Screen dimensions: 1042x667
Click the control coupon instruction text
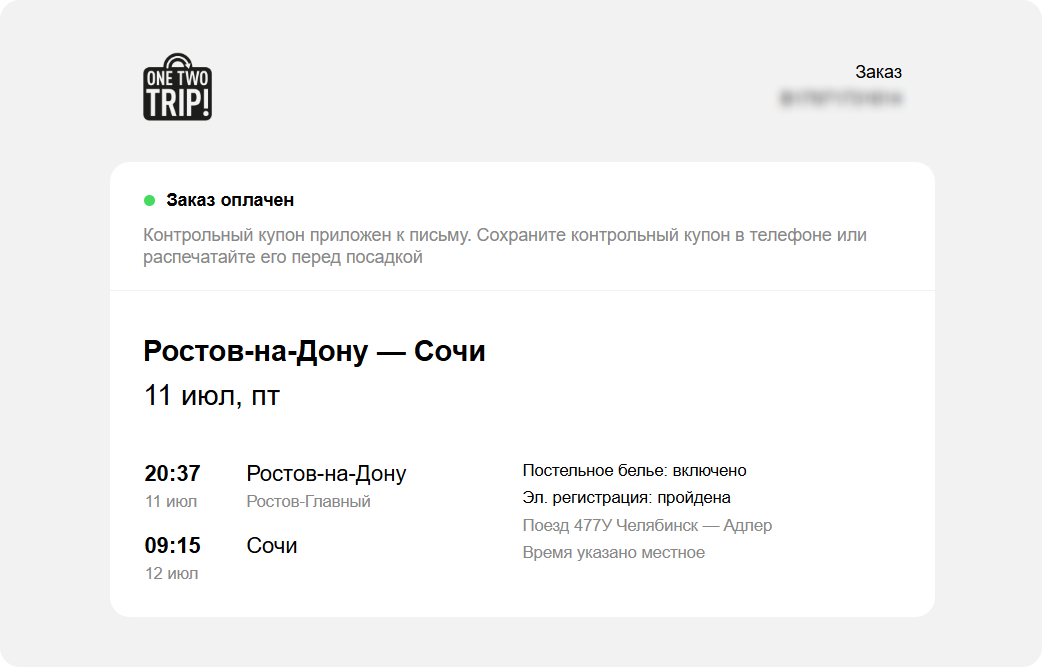504,246
